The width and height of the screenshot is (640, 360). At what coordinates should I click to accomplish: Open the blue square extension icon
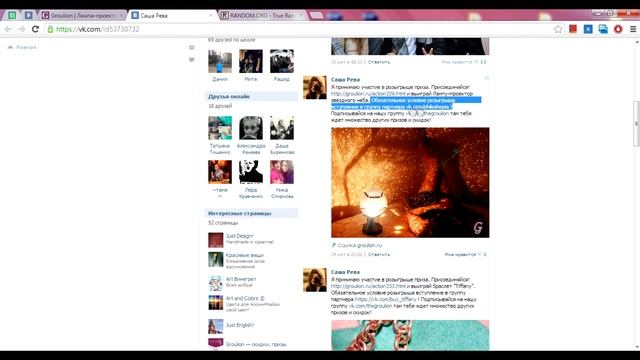coord(588,29)
